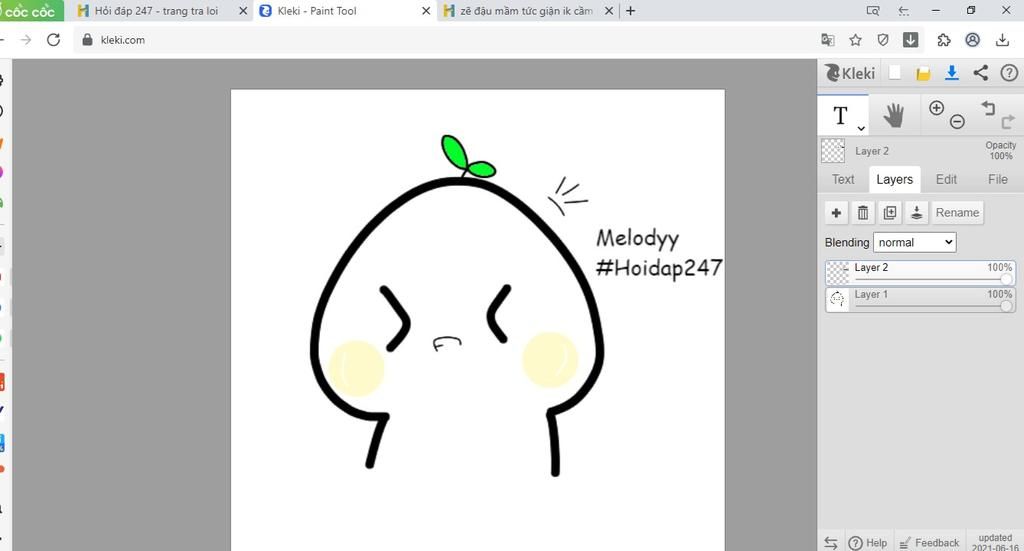The width and height of the screenshot is (1024, 551).
Task: Adjust Layer 1 opacity slider handle
Action: coord(1006,306)
